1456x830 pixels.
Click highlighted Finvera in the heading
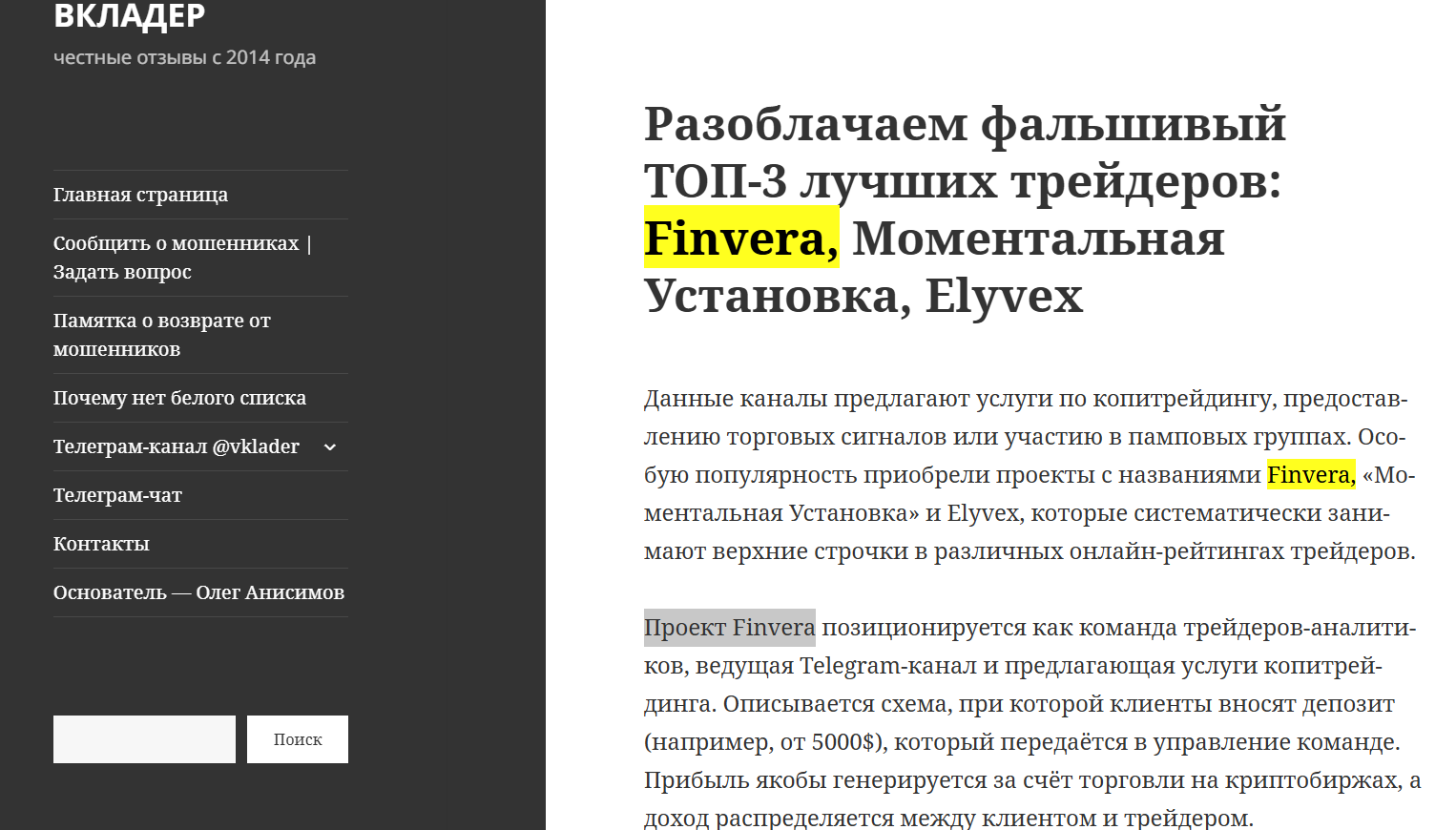click(741, 238)
